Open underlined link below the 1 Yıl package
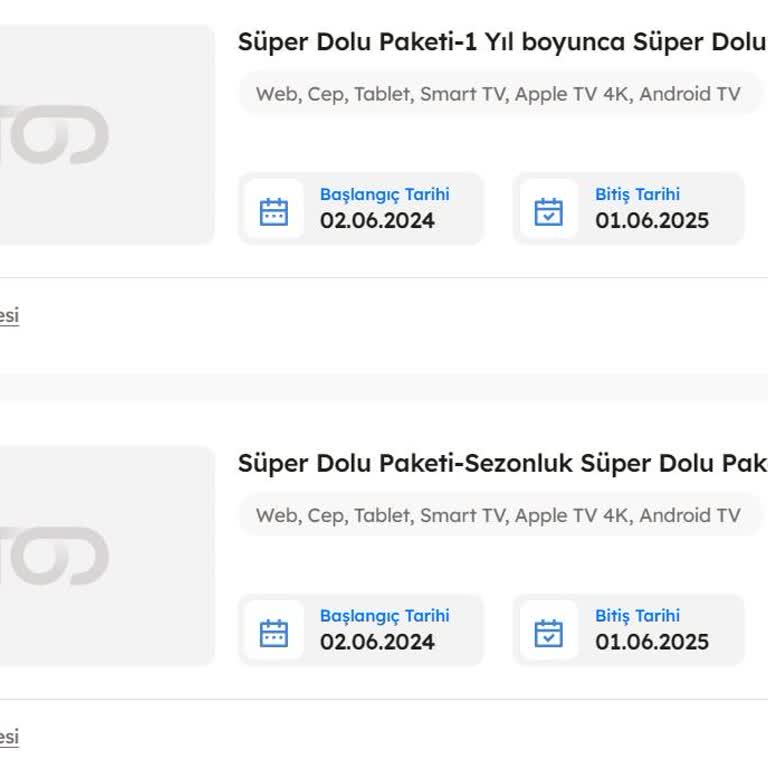The height and width of the screenshot is (768, 768). tap(9, 316)
